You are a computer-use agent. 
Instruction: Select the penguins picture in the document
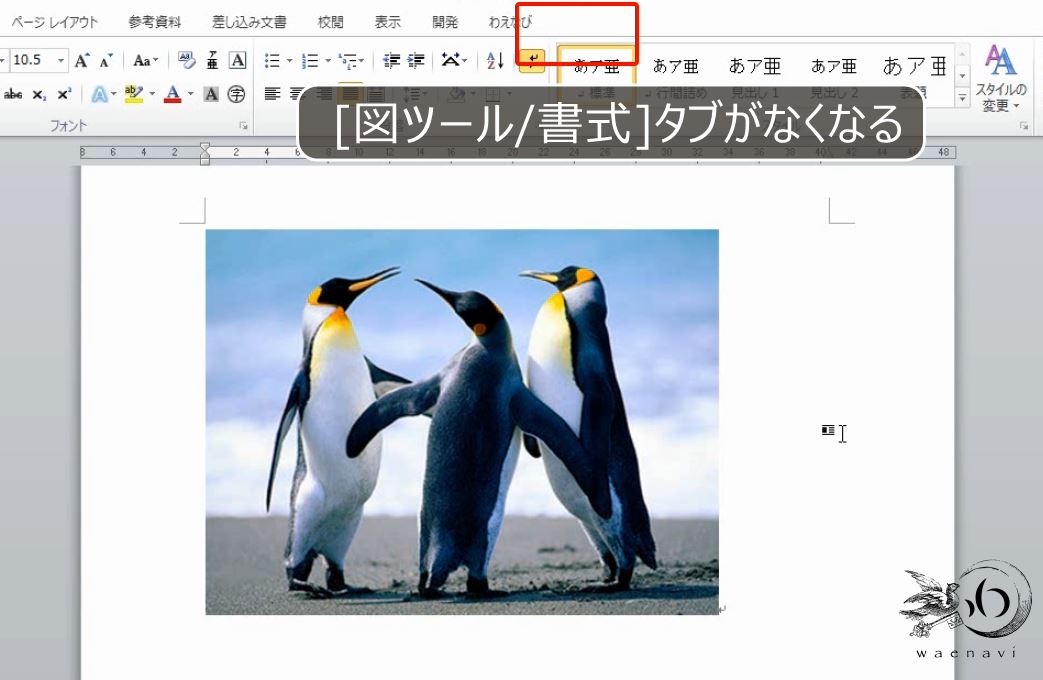click(462, 422)
